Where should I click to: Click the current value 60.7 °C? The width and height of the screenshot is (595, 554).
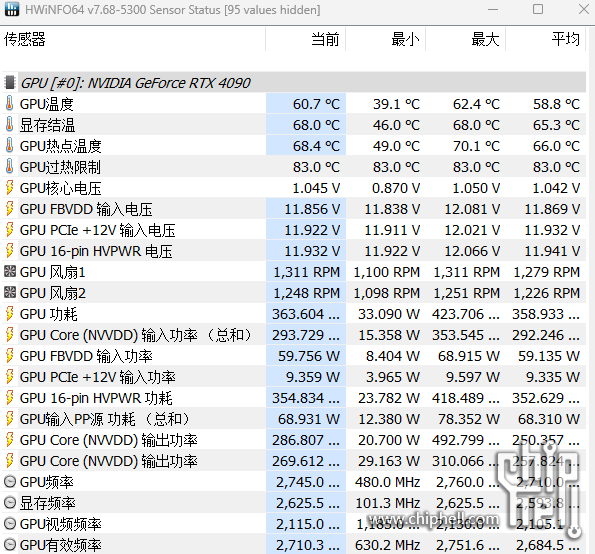(316, 104)
